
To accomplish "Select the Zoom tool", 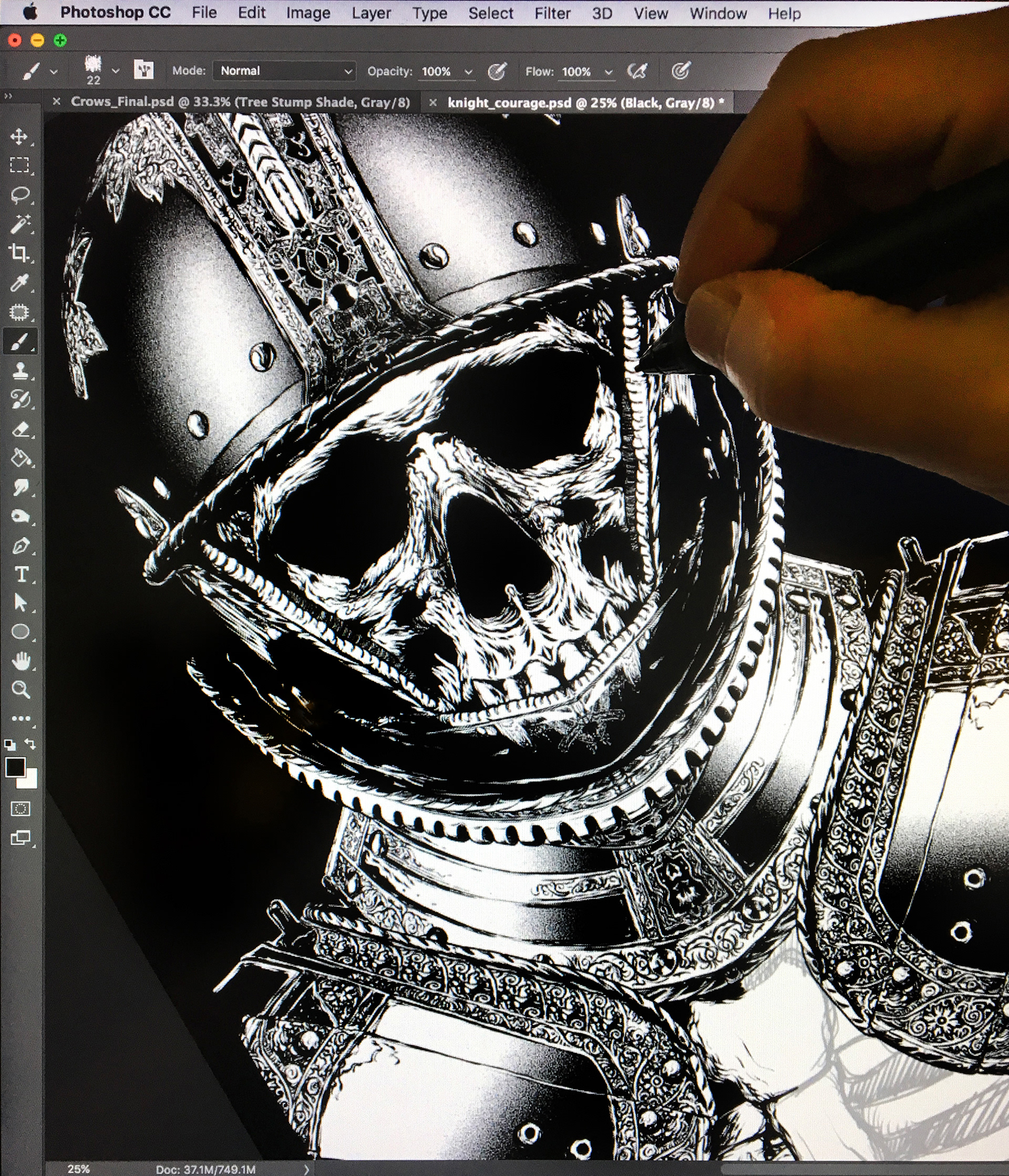I will point(21,689).
